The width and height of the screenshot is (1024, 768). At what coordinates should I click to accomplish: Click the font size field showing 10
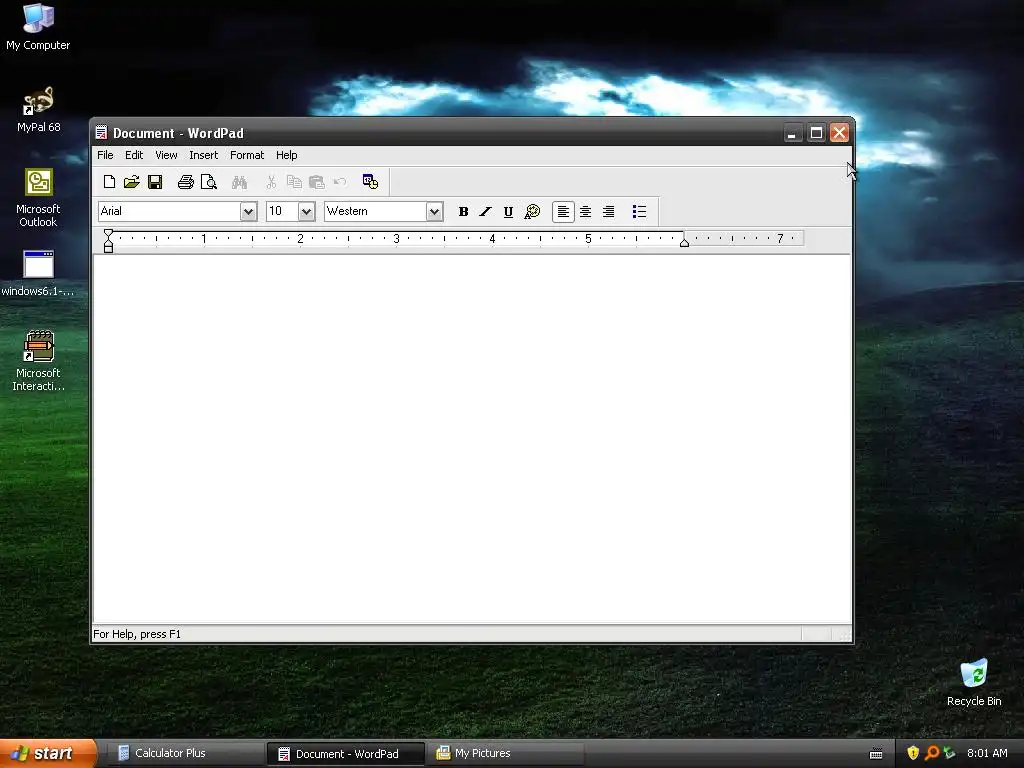282,212
